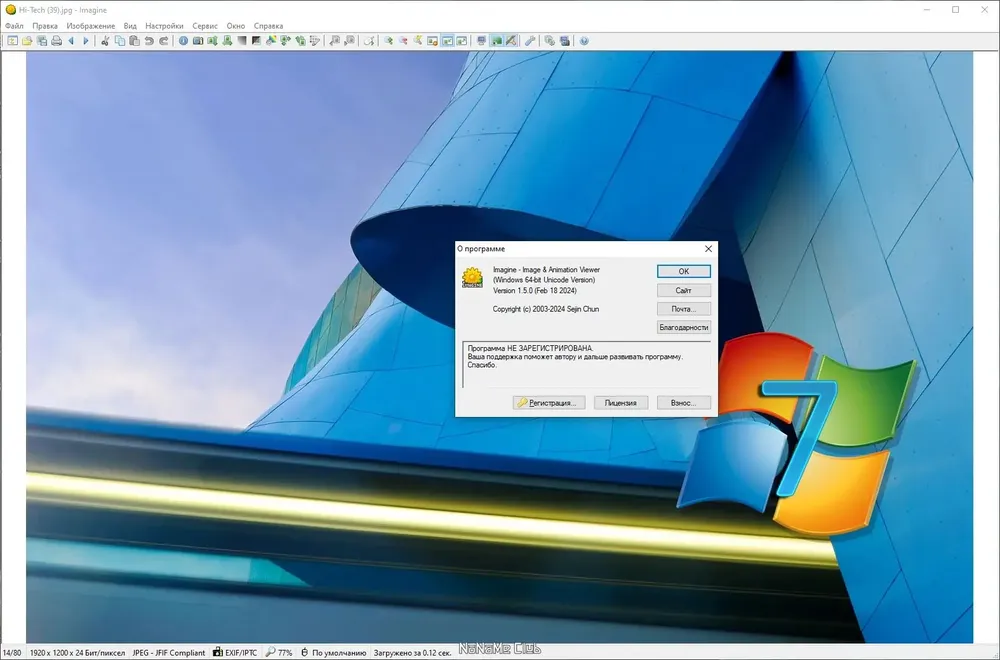The height and width of the screenshot is (660, 1000).
Task: Click the blue help icon in toolbar
Action: point(584,41)
